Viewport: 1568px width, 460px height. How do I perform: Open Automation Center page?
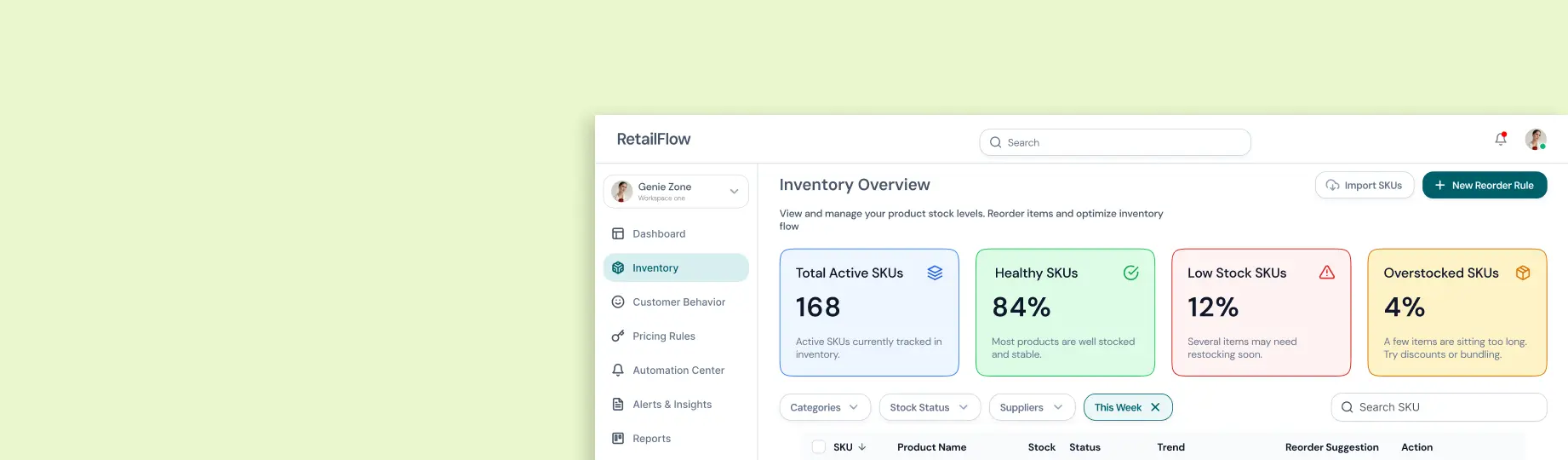tap(676, 370)
